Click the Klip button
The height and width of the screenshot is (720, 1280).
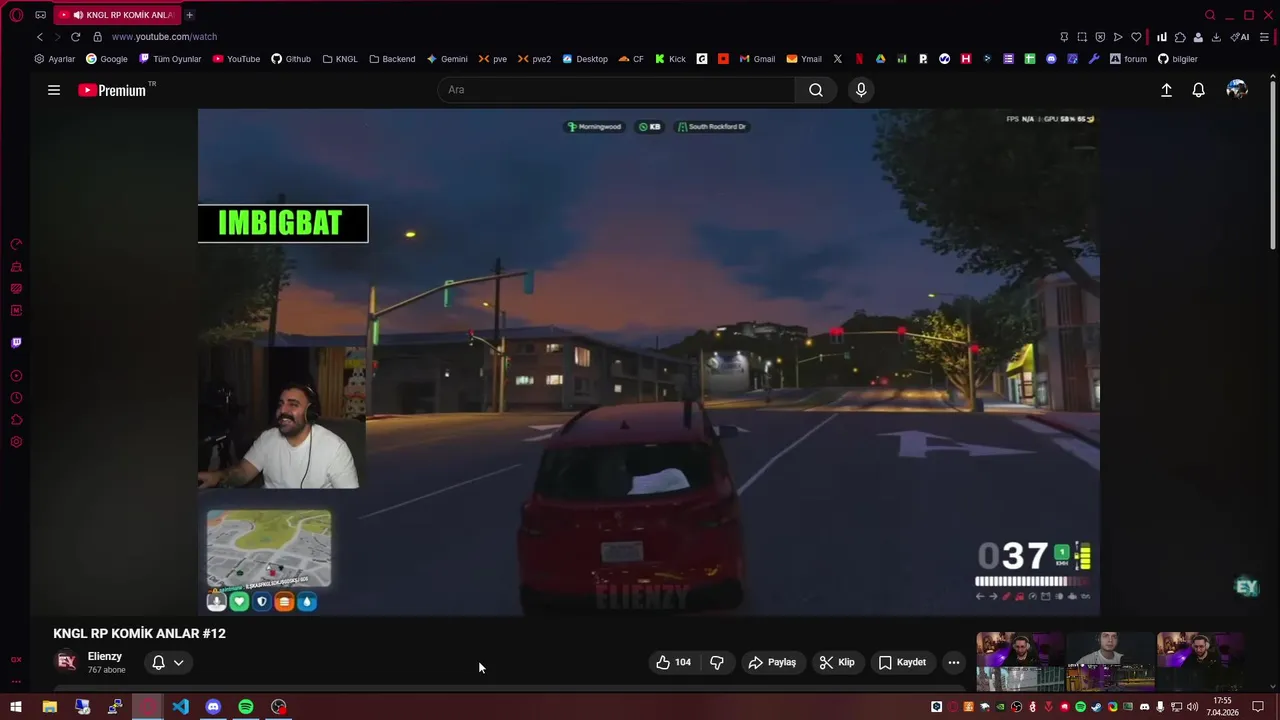tap(837, 662)
